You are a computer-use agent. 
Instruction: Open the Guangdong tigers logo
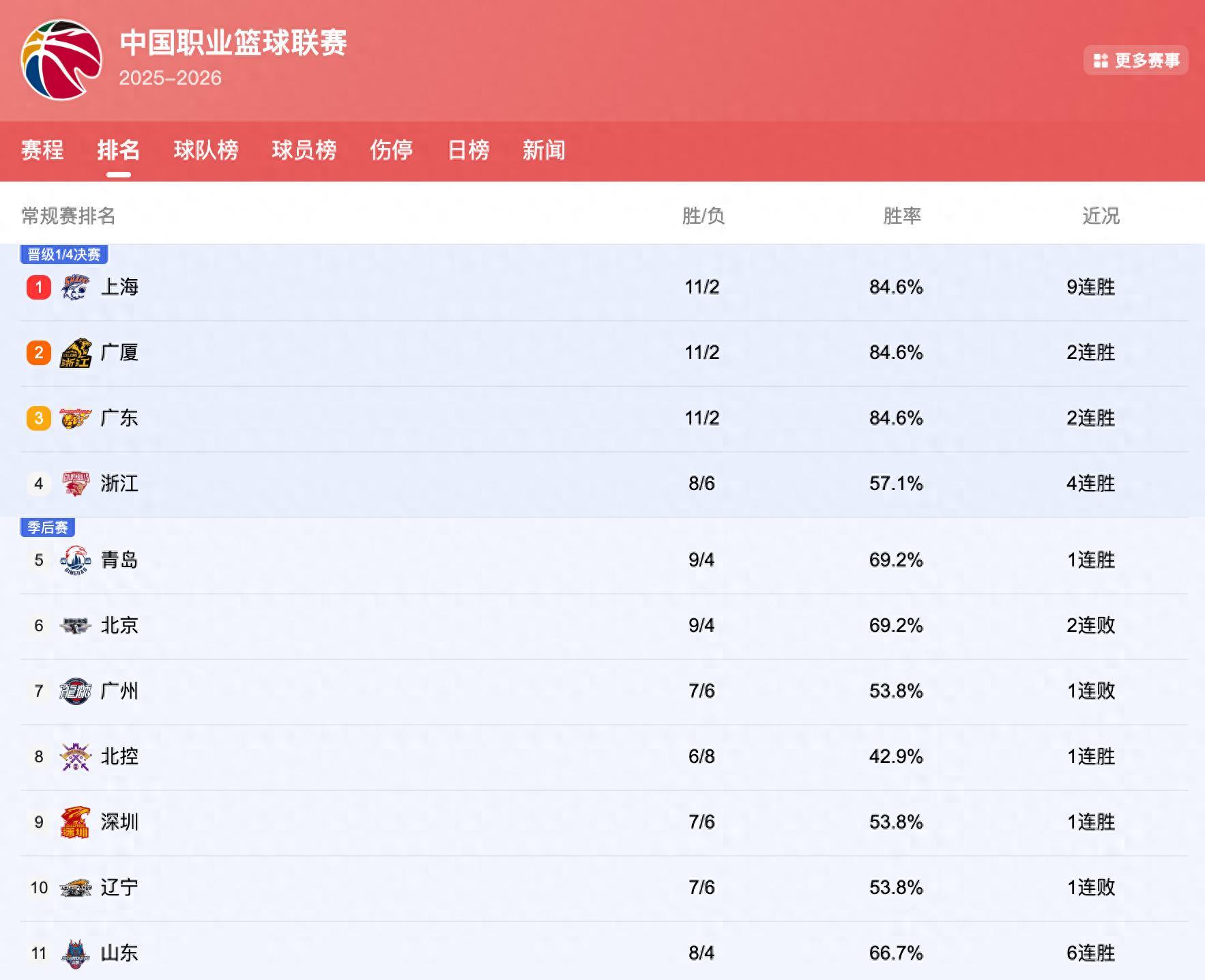tap(77, 418)
